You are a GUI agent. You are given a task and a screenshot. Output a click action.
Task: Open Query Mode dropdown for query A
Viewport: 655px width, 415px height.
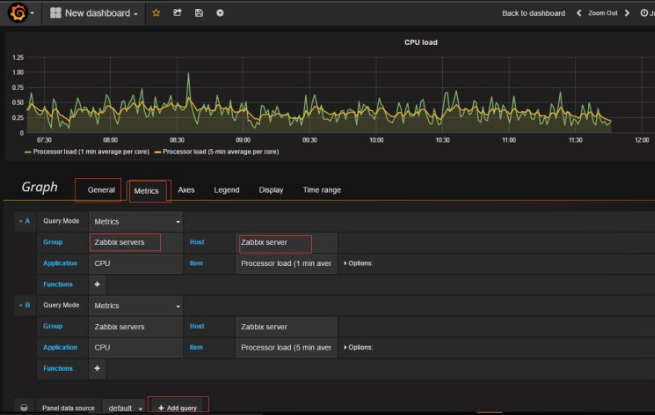point(136,222)
